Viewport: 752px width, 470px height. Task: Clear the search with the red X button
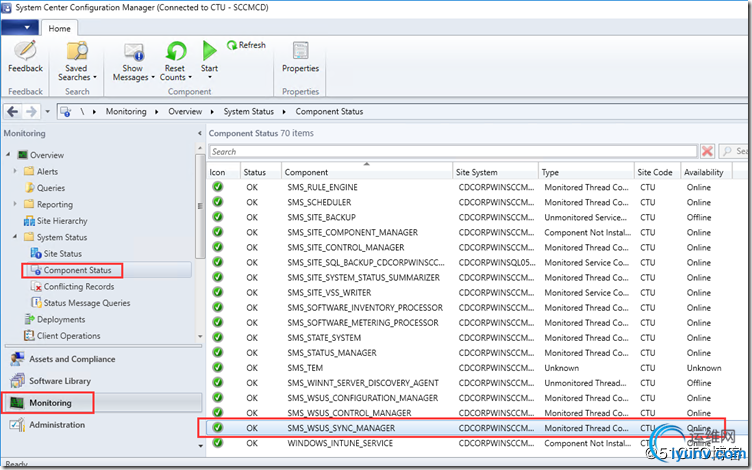pyautogui.click(x=707, y=152)
